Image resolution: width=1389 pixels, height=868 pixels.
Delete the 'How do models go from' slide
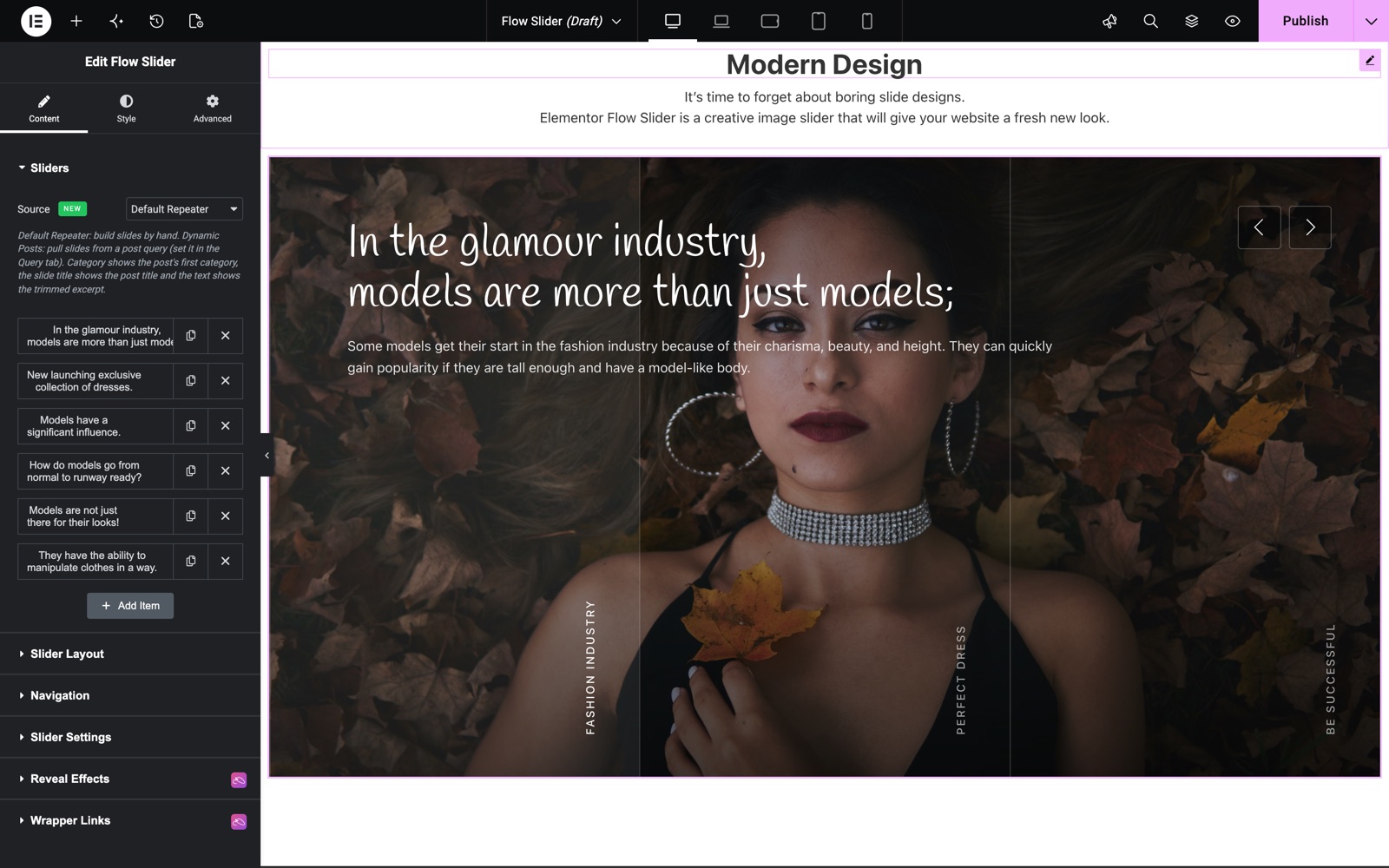point(226,471)
